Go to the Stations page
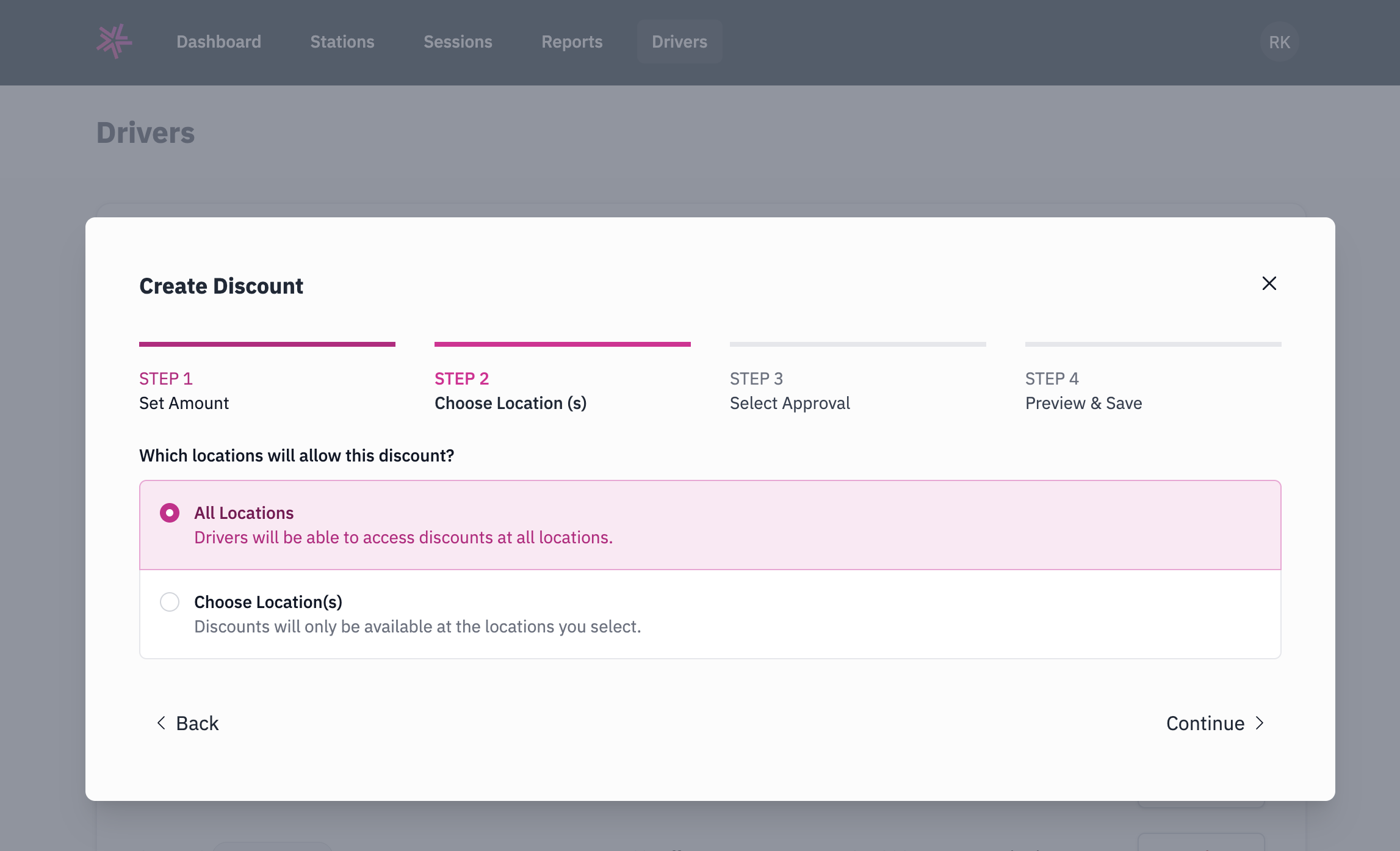Viewport: 1400px width, 851px height. (x=342, y=42)
